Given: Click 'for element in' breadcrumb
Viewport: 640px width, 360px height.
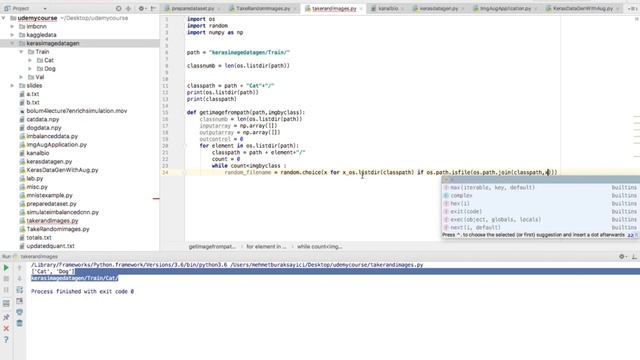Looking at the screenshot, I should coord(266,247).
